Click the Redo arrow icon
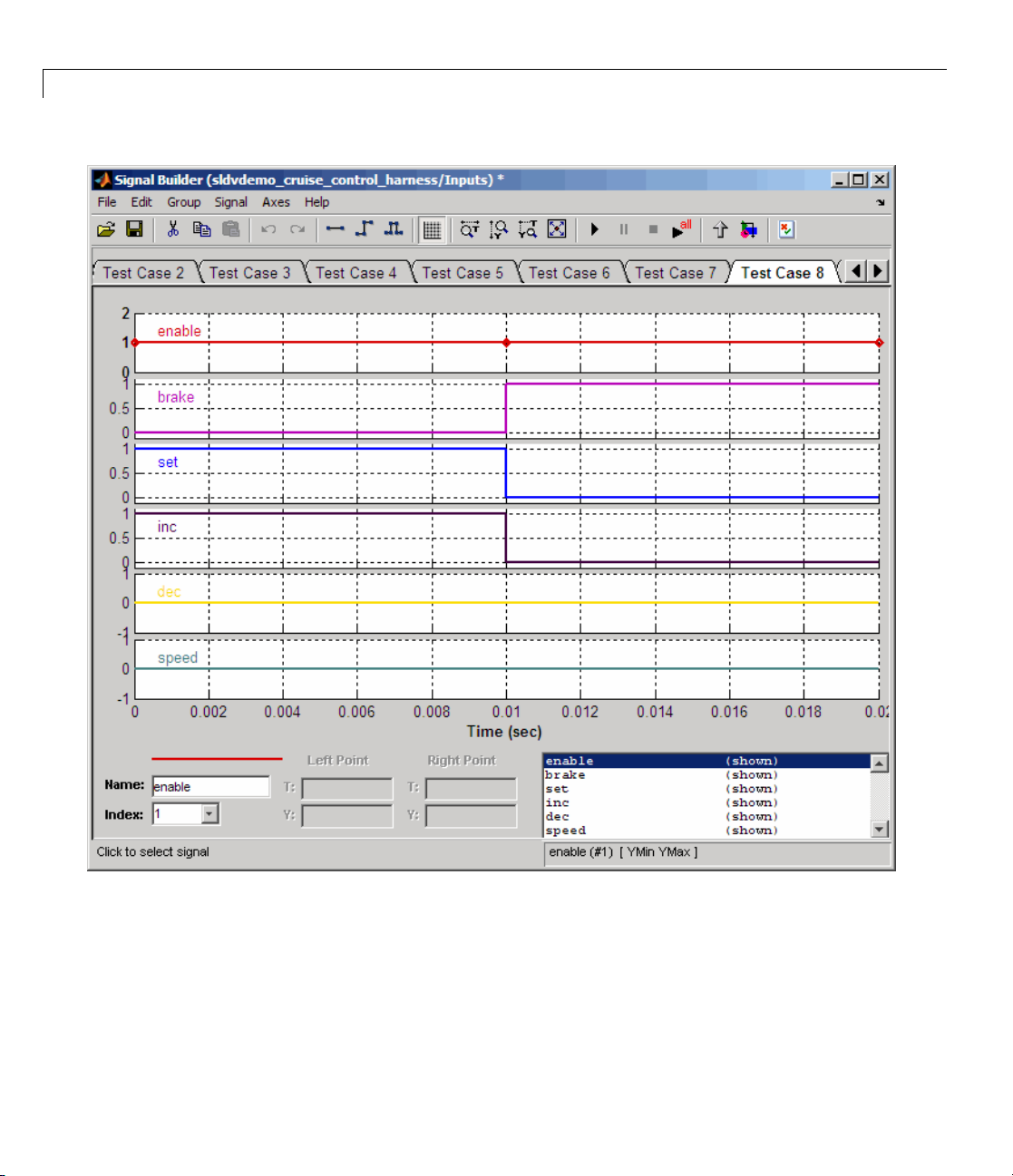 click(x=297, y=229)
